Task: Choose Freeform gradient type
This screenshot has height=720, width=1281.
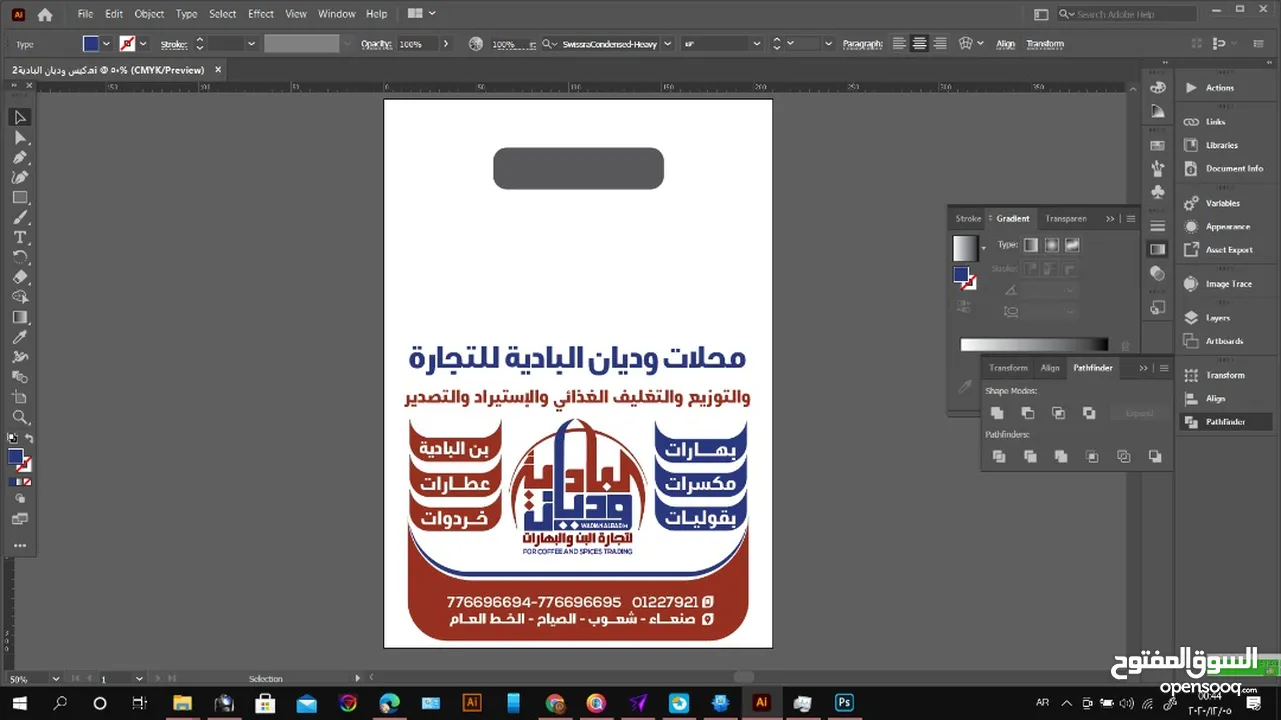Action: click(1072, 245)
